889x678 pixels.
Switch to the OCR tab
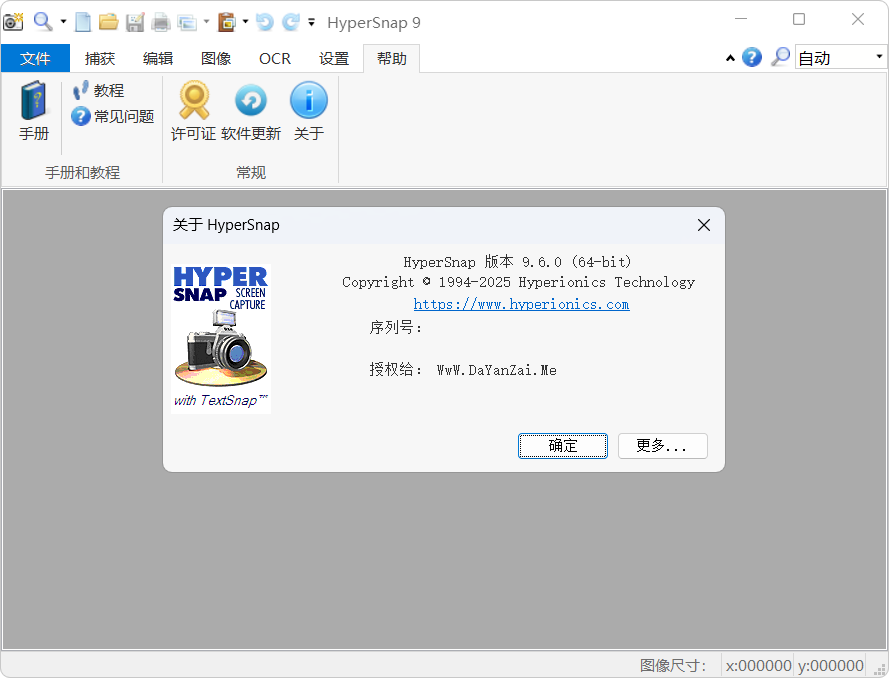click(275, 58)
